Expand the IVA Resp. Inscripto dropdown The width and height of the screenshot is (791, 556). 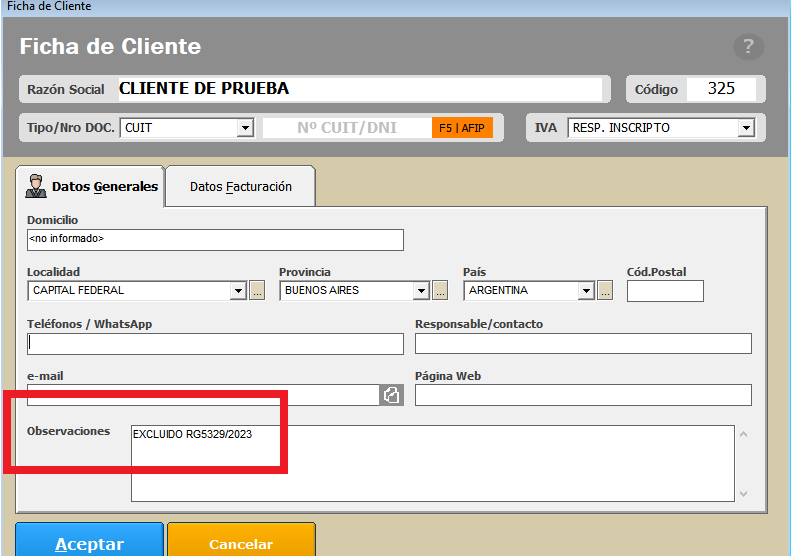tap(745, 128)
